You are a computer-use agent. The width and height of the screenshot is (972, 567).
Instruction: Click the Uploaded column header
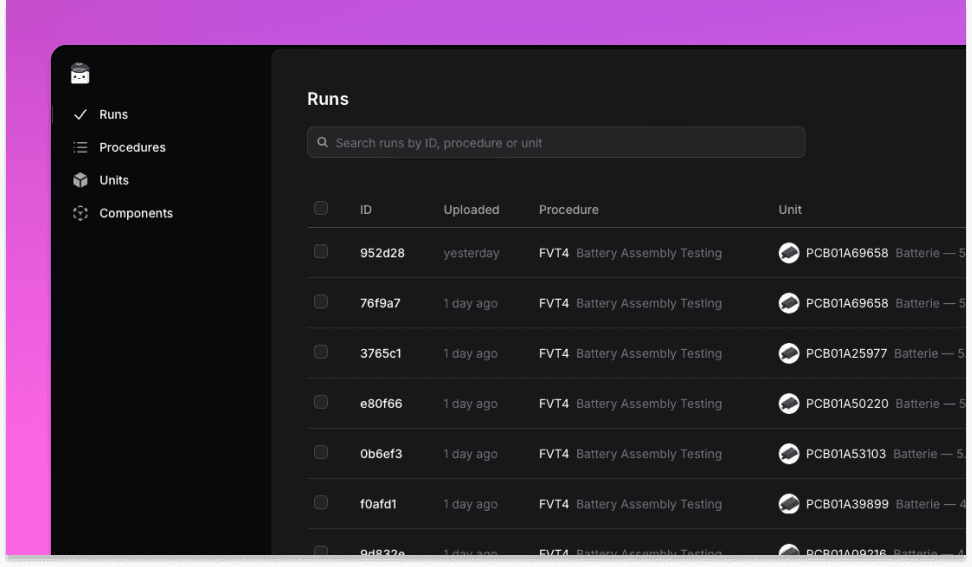click(x=471, y=209)
